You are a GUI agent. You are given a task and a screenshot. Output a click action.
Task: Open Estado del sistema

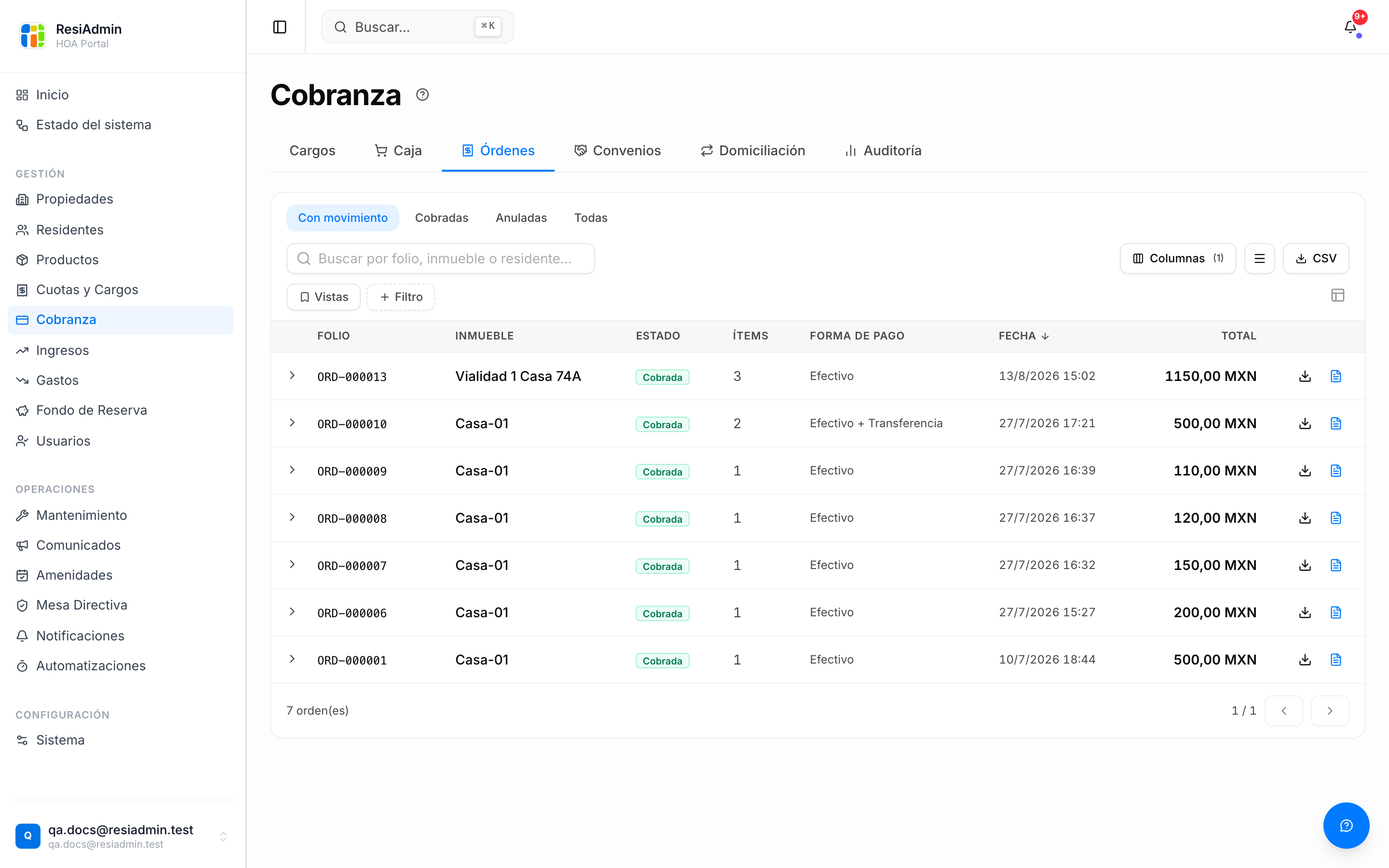click(x=121, y=124)
